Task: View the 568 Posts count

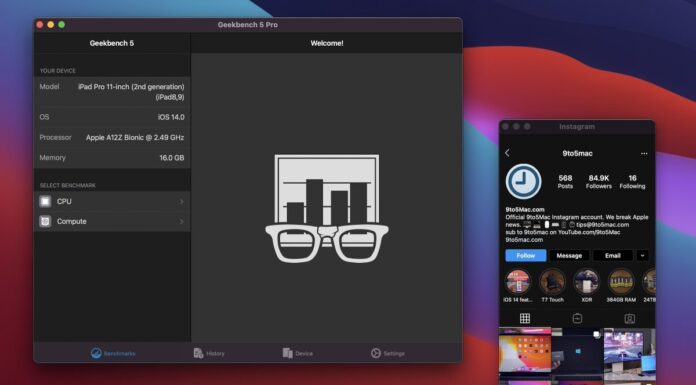Action: pos(565,182)
